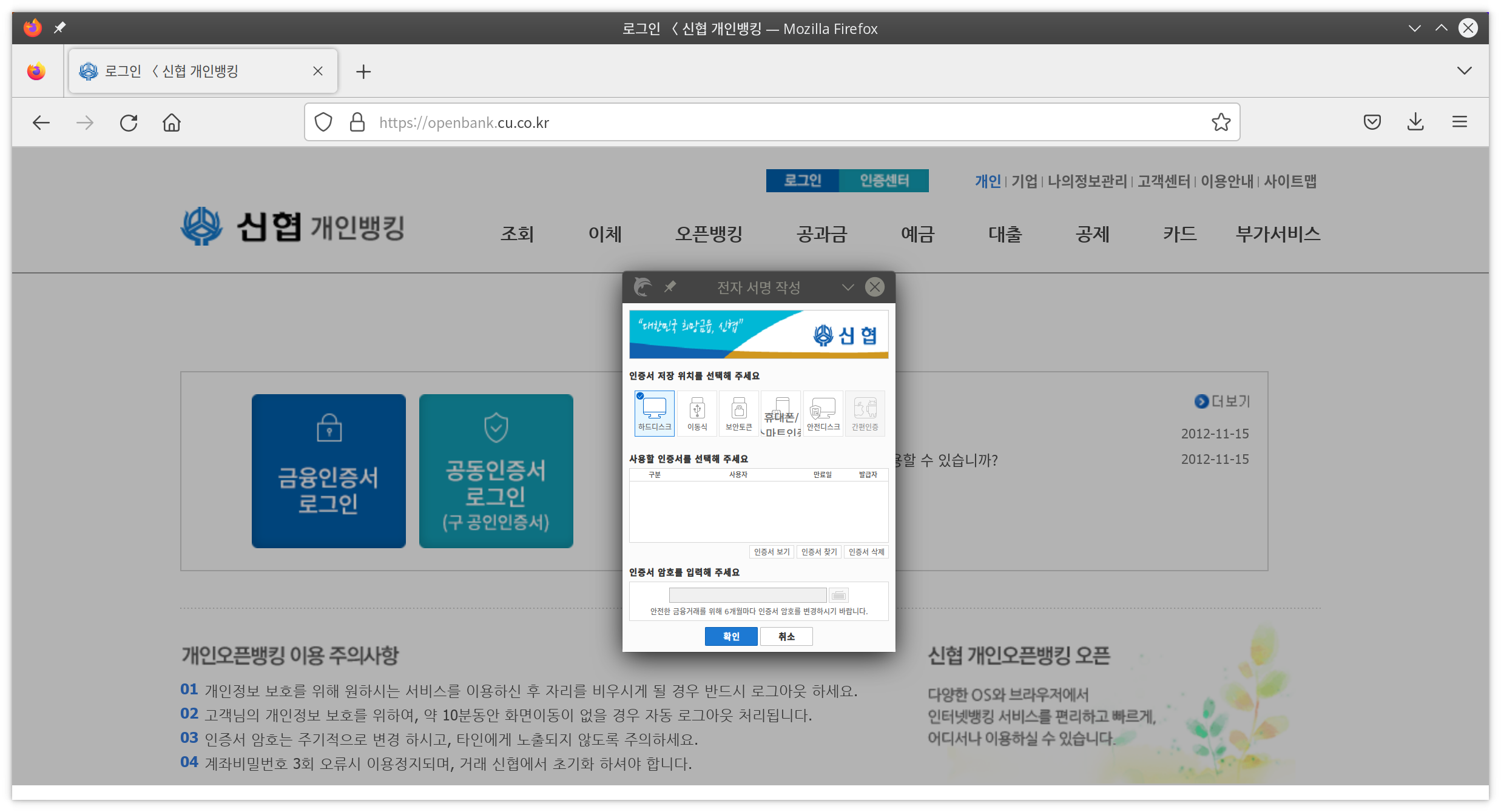Click 취소 to cancel the signing dialog
1501x812 pixels.
pos(786,636)
